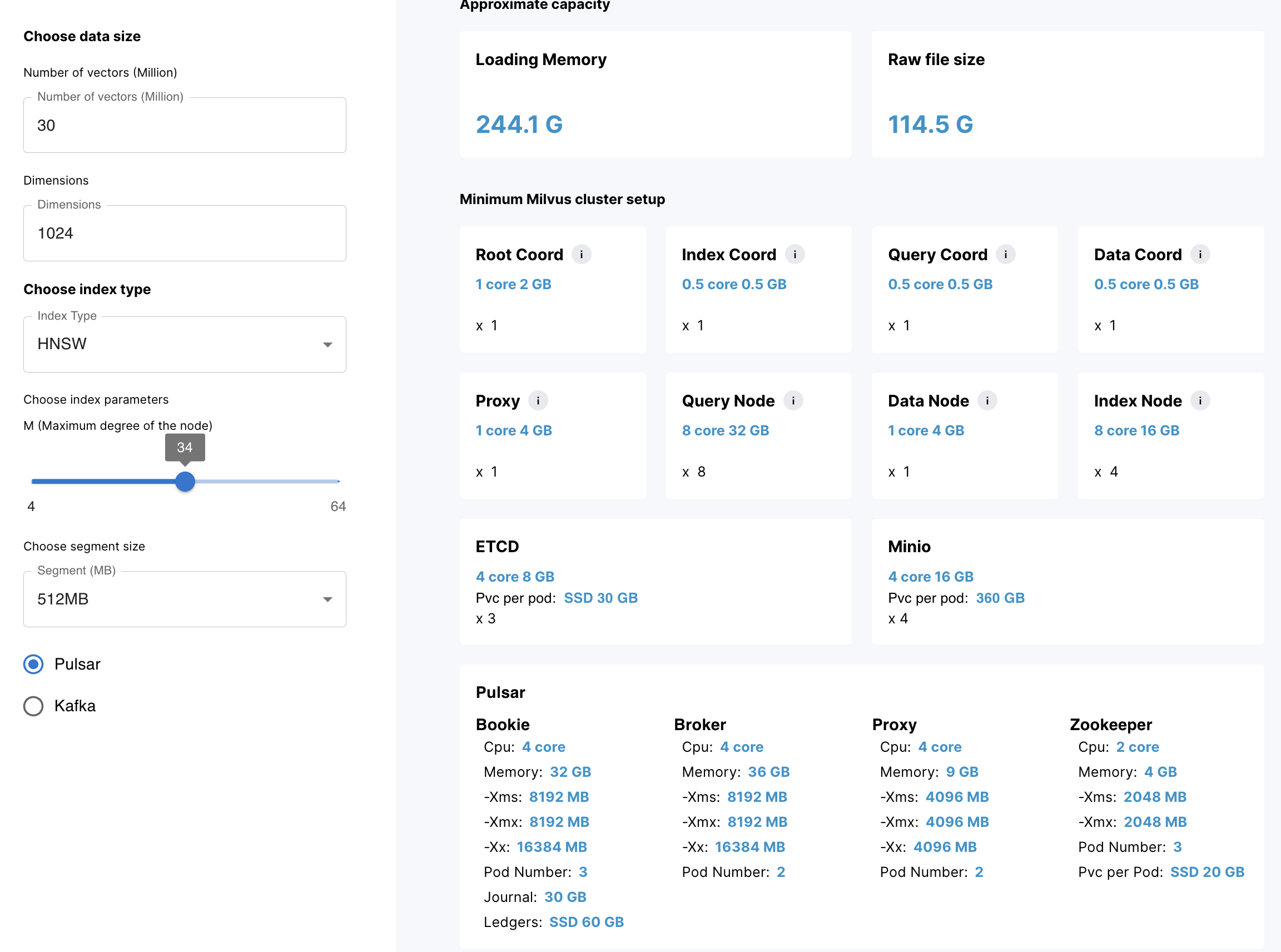This screenshot has width=1281, height=952.
Task: Click Query Node spec 8 core 32 GB
Action: 726,430
